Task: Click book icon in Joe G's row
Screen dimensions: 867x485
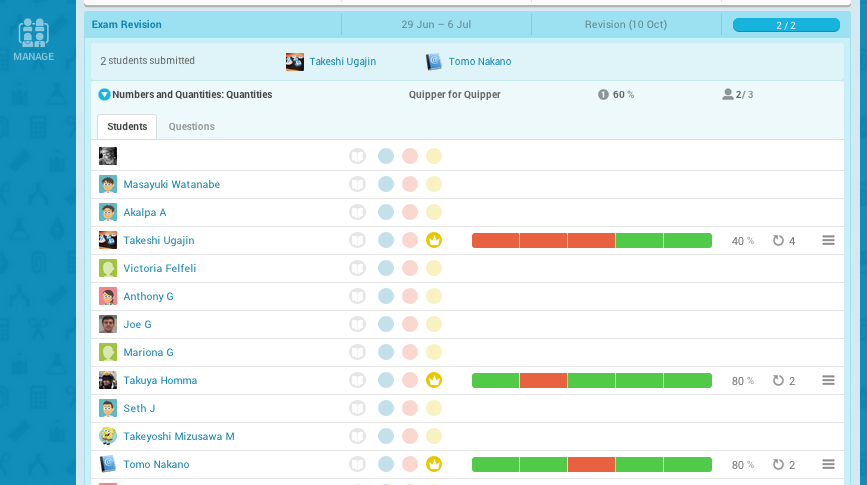Action: point(358,324)
